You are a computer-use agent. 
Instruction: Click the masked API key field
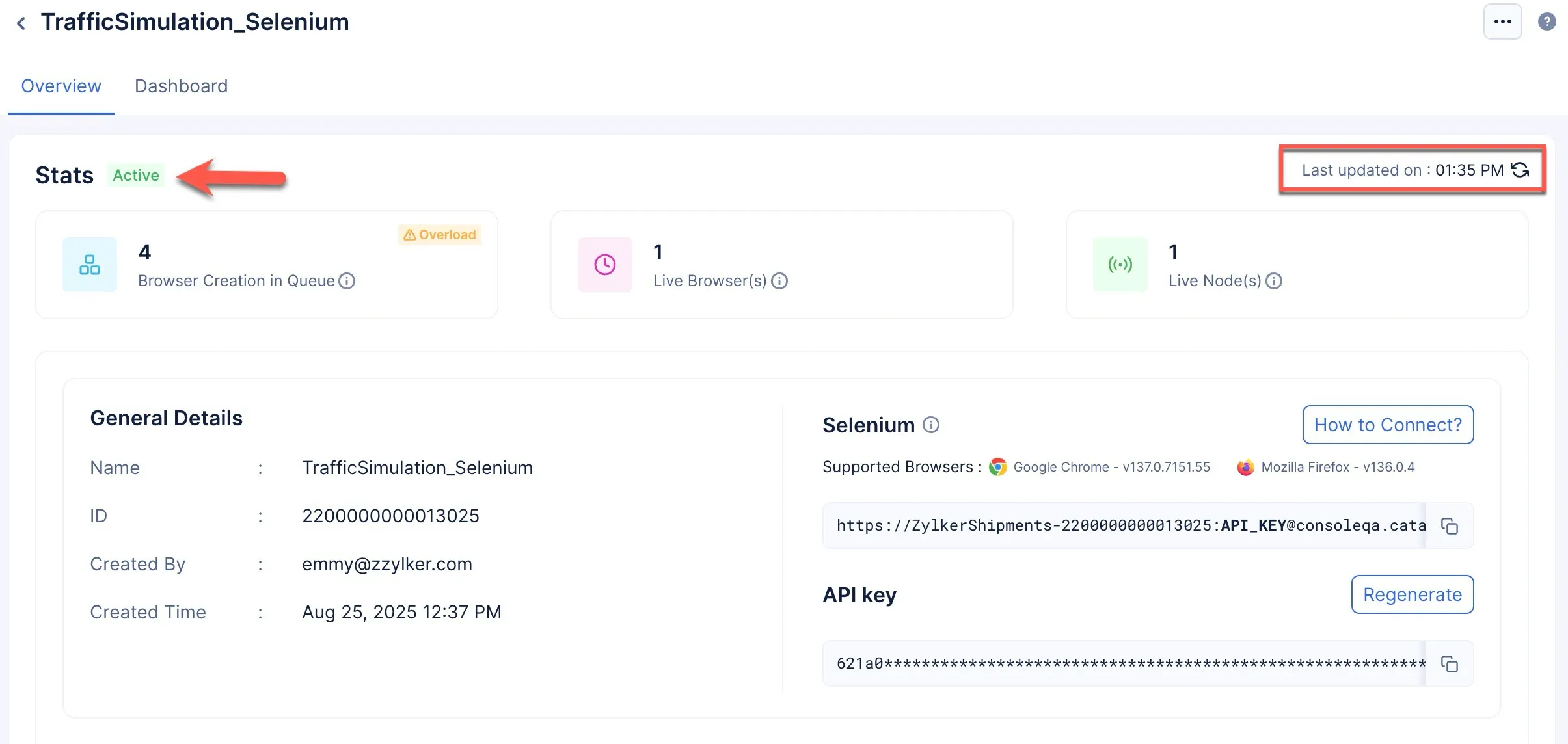1126,663
